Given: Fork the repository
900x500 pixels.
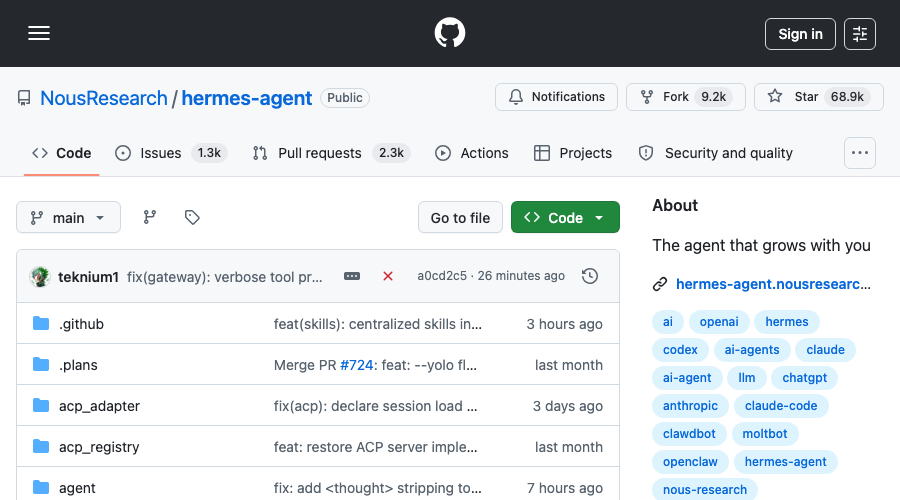Looking at the screenshot, I should click(x=685, y=97).
